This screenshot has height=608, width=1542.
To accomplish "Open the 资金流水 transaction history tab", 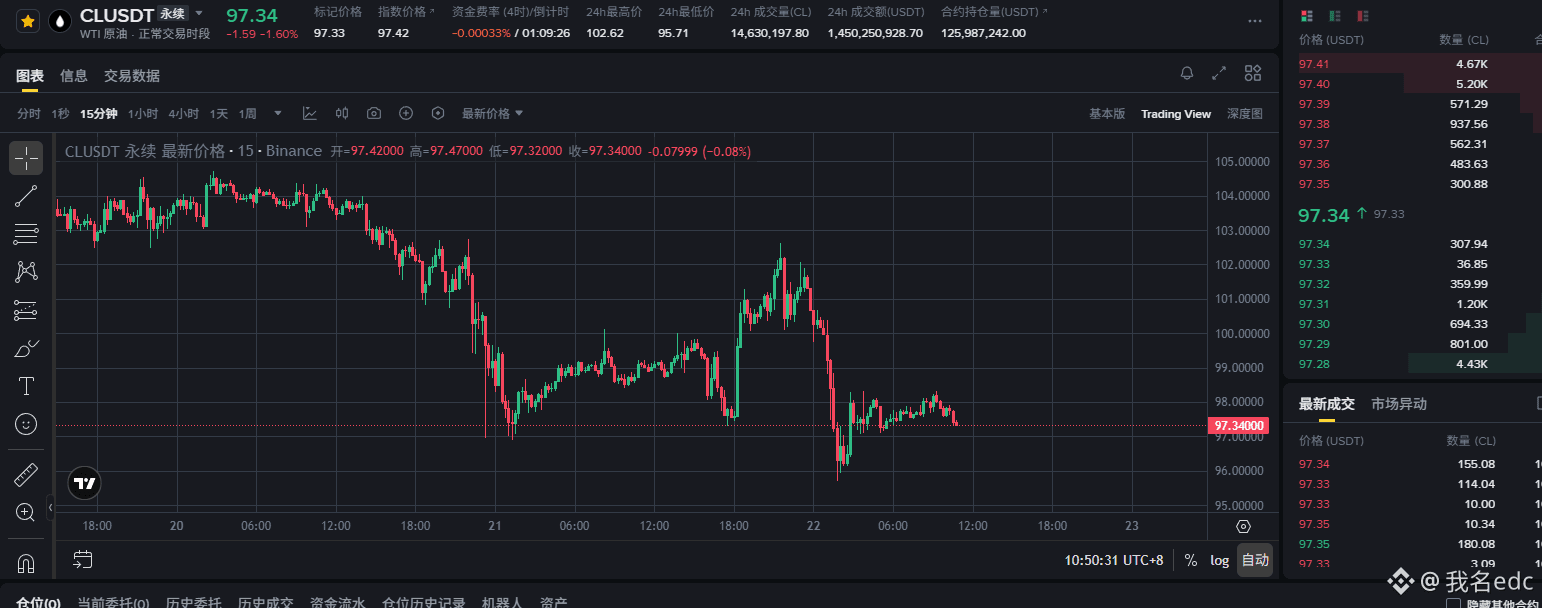I will pos(337,603).
